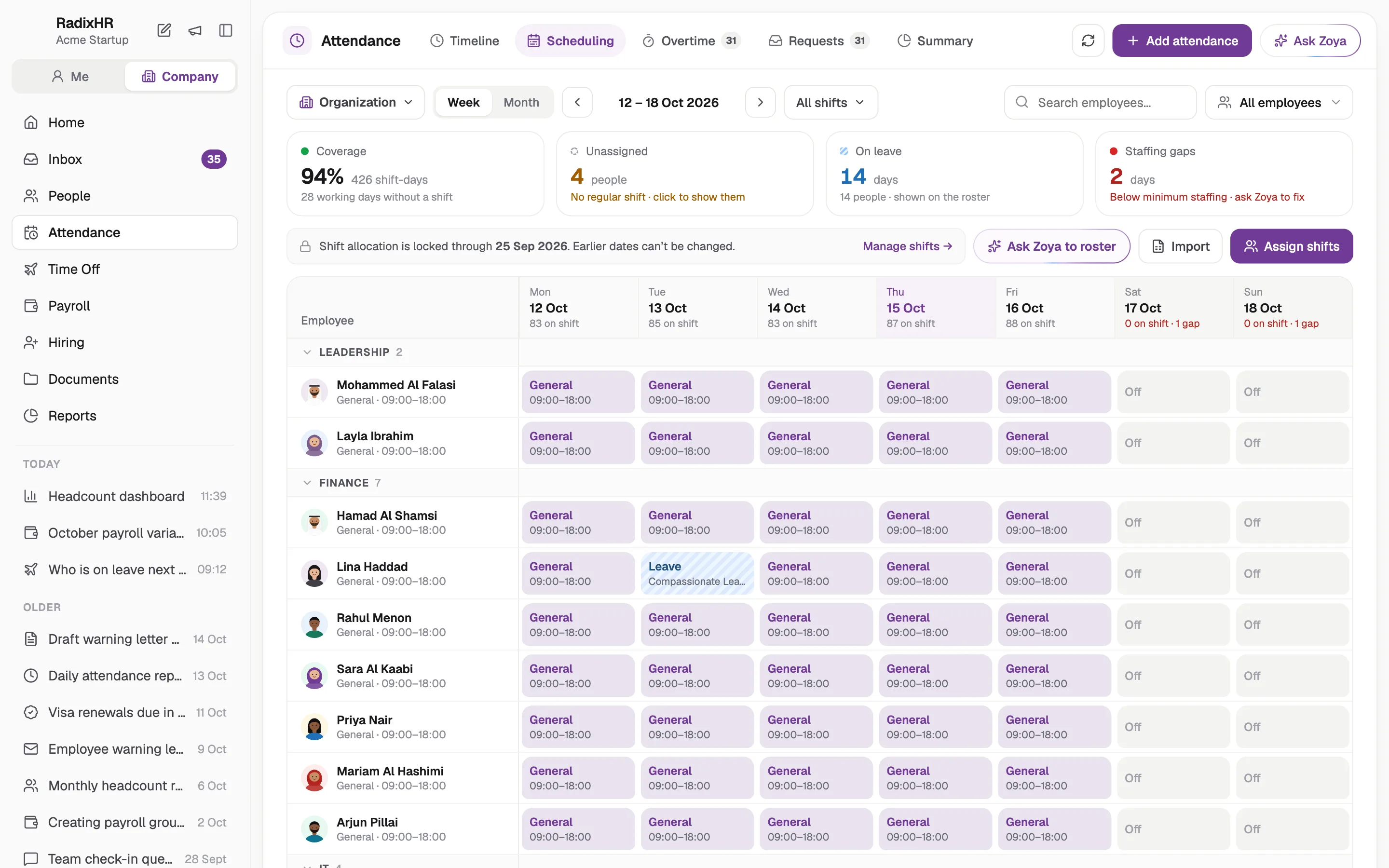Click Assign shifts button
Screen dimensions: 1389x868
[1292, 246]
